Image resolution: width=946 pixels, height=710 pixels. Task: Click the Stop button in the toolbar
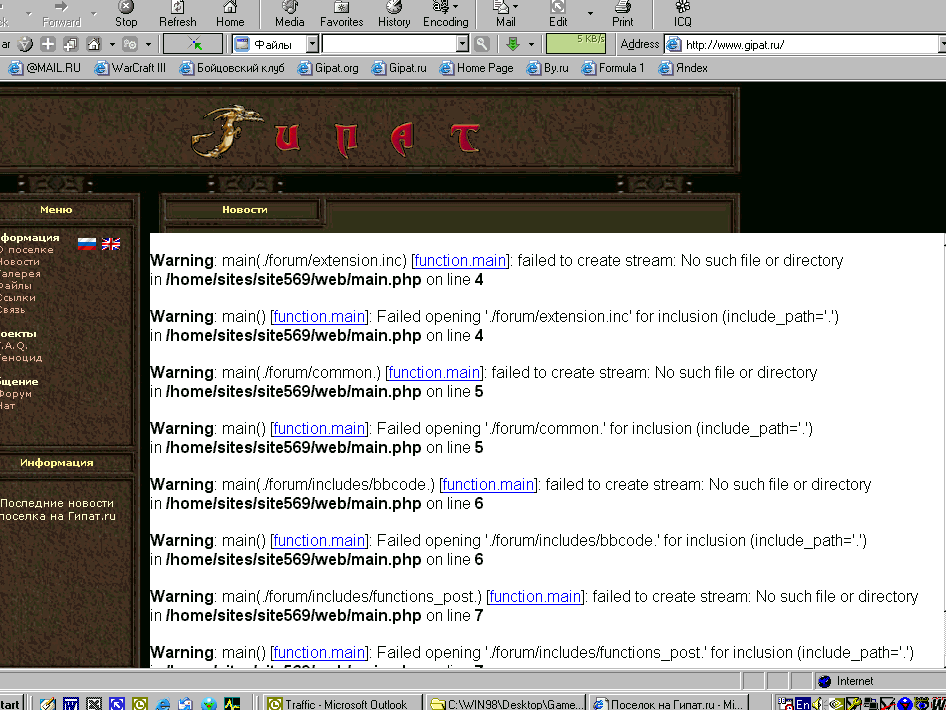126,14
